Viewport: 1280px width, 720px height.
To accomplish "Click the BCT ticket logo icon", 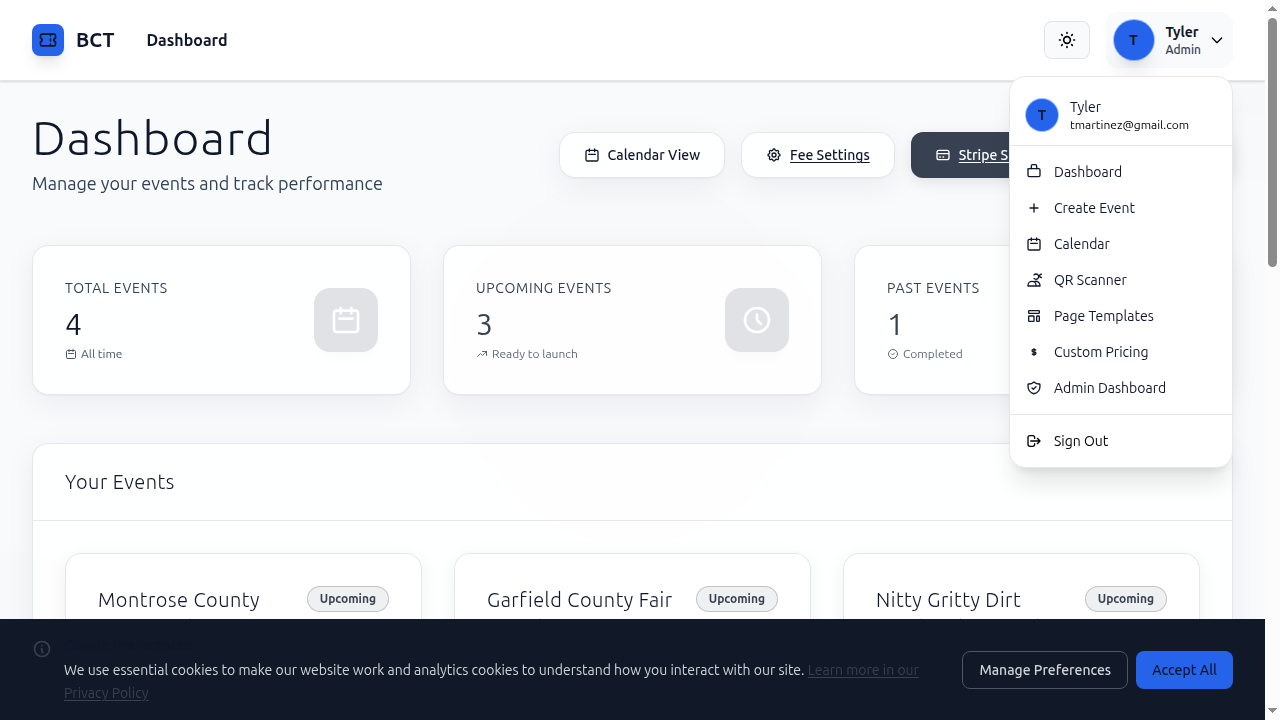I will click(x=48, y=40).
